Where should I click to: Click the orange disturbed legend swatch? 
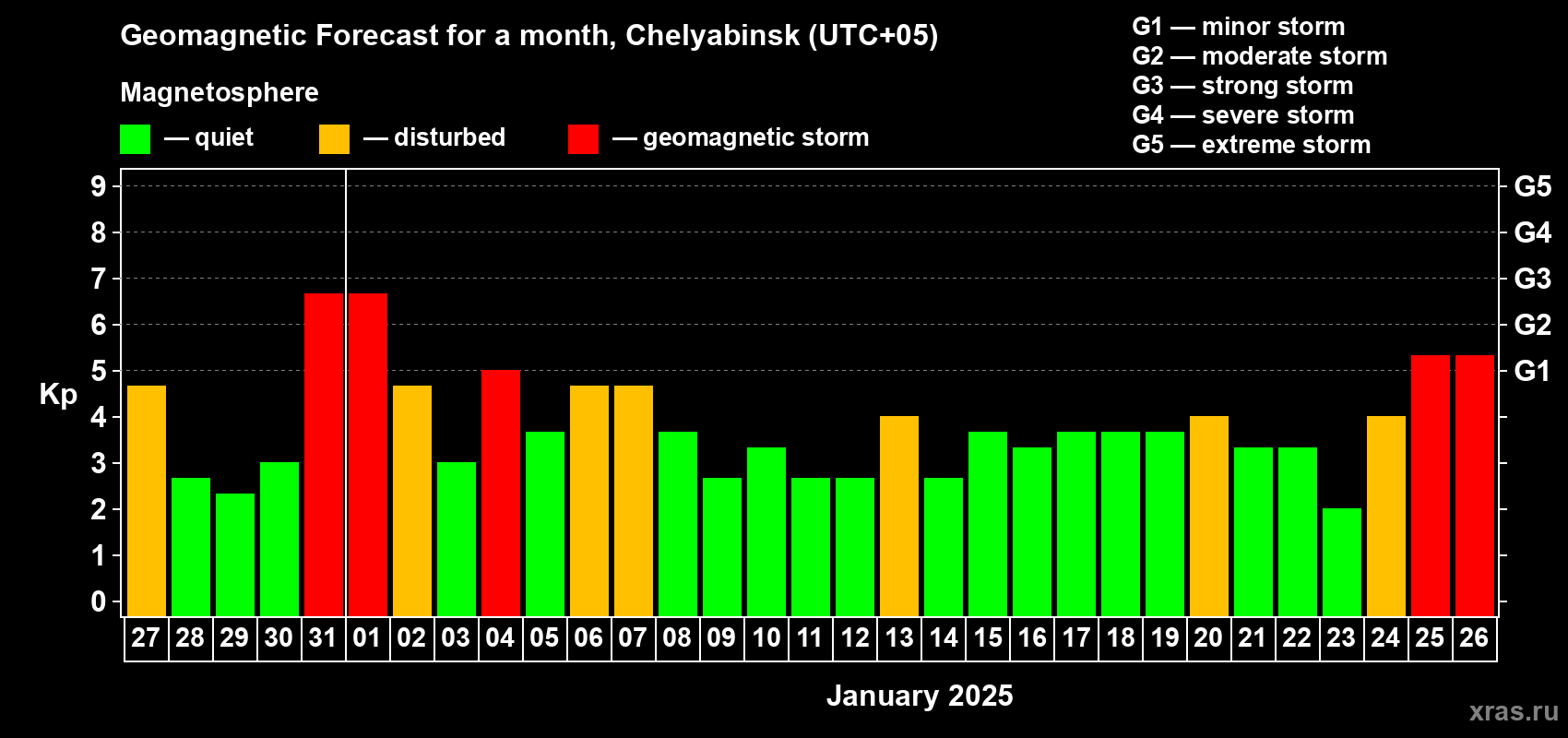(334, 139)
